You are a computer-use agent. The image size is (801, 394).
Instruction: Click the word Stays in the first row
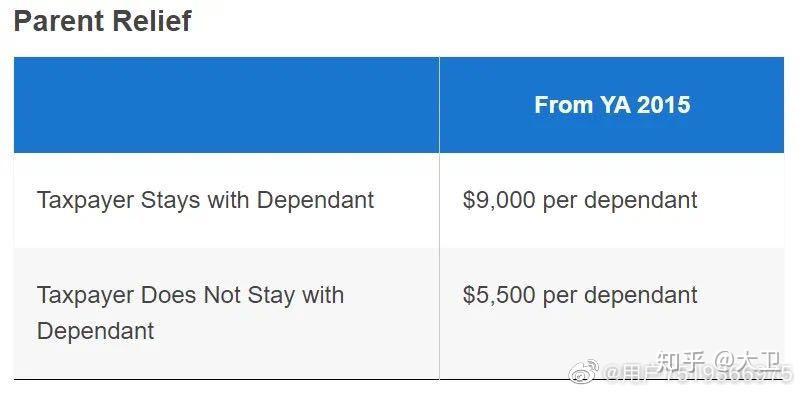point(170,200)
